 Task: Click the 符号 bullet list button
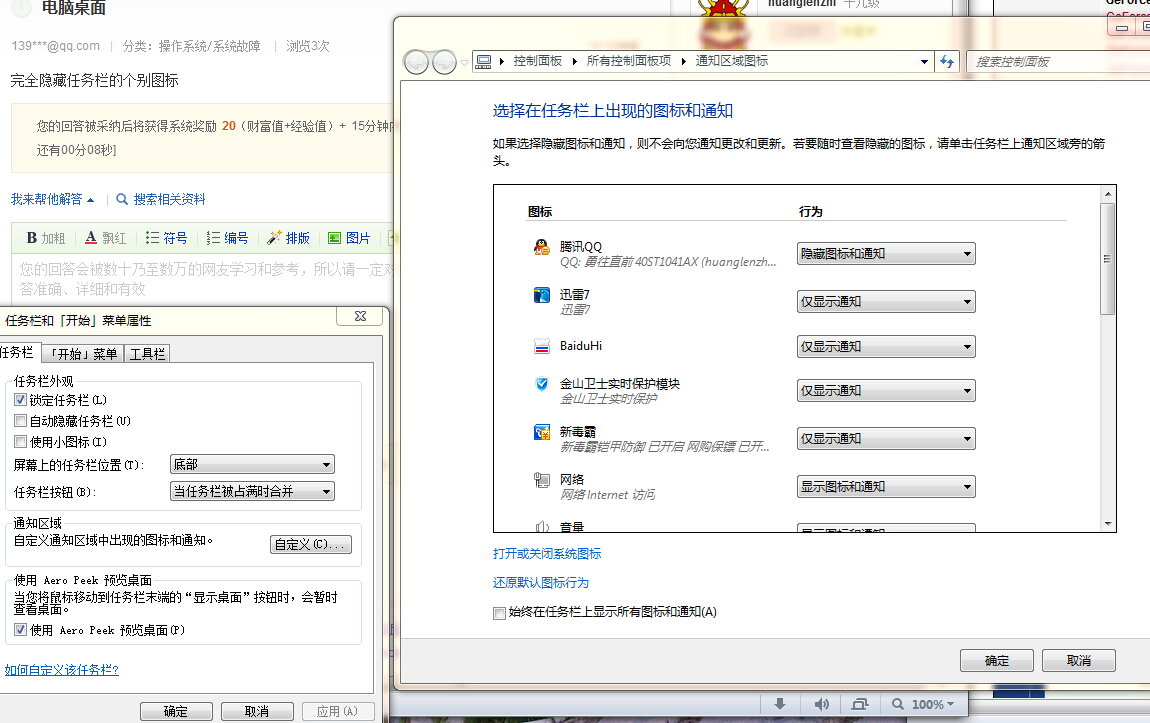[166, 238]
